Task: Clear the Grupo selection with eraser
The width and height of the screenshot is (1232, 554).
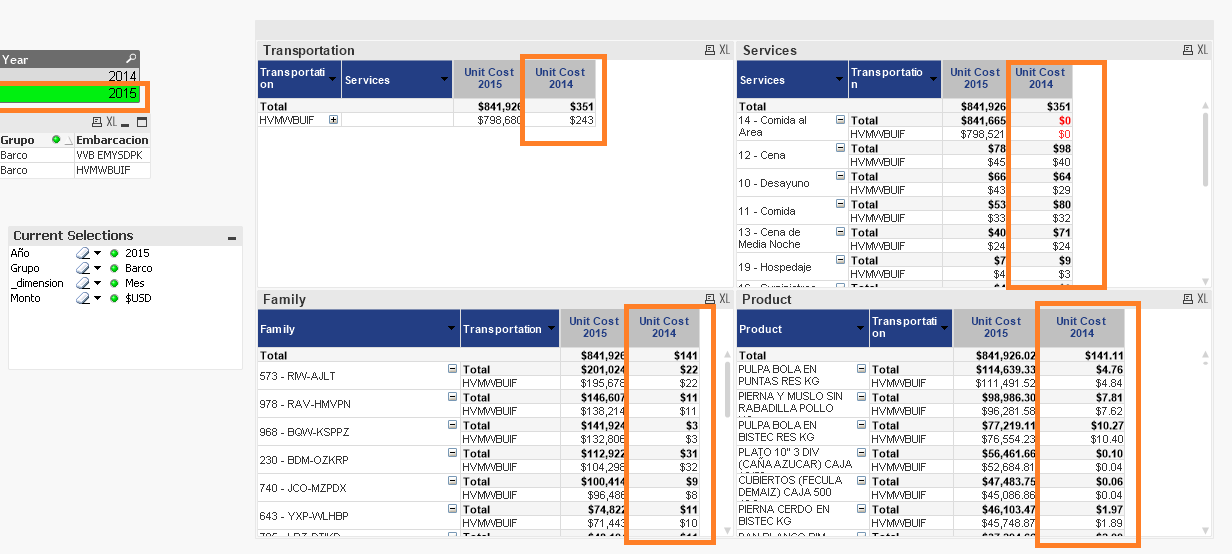Action: pyautogui.click(x=83, y=268)
